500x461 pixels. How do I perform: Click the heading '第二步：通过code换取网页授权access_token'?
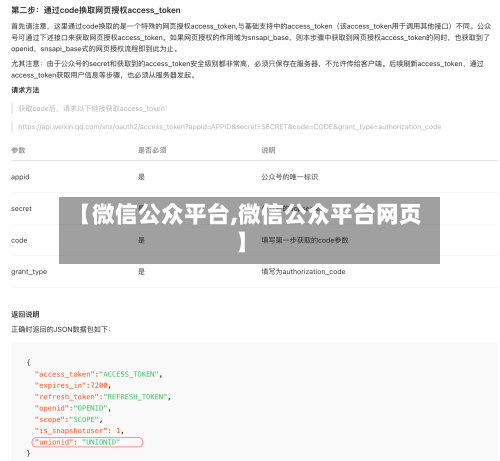point(96,10)
